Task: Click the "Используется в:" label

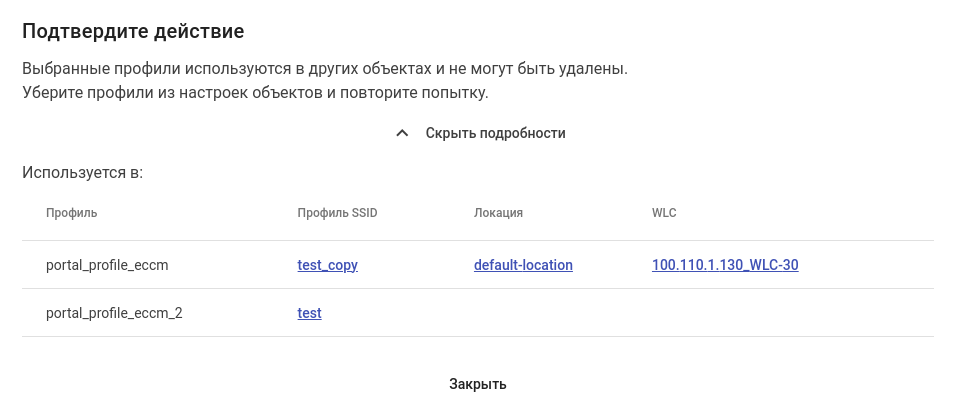Action: coord(83,173)
